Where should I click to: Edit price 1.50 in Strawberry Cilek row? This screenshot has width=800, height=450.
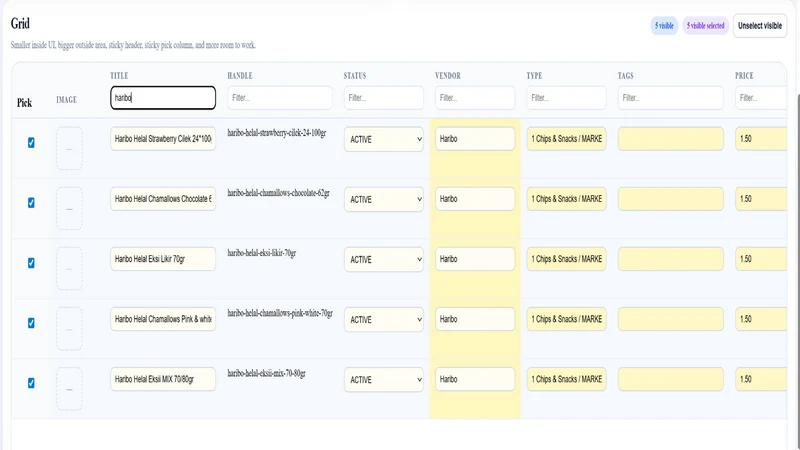click(761, 139)
